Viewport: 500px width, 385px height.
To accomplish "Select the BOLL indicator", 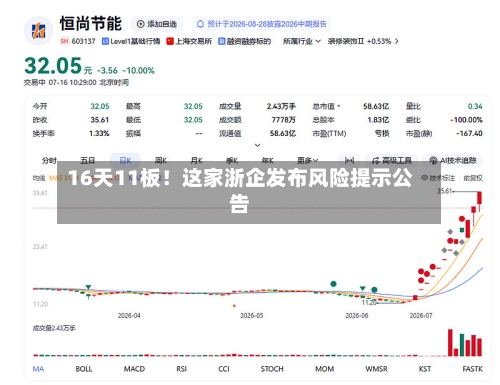I will click(84, 369).
